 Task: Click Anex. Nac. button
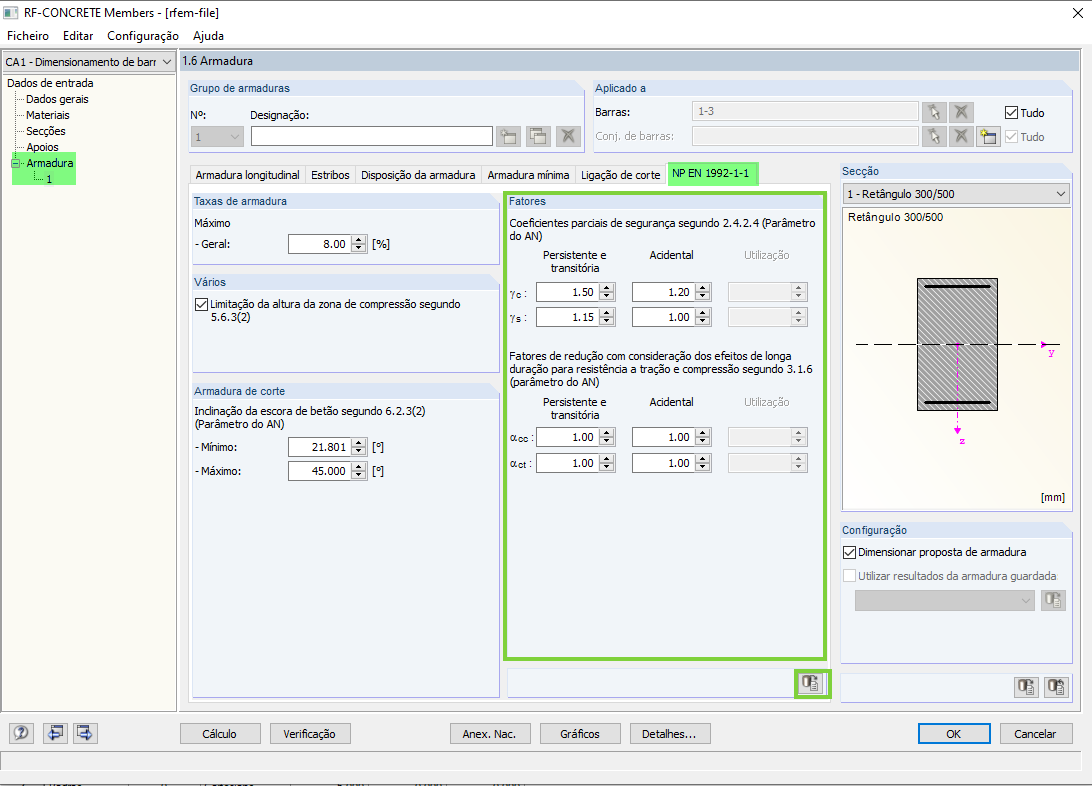click(490, 734)
